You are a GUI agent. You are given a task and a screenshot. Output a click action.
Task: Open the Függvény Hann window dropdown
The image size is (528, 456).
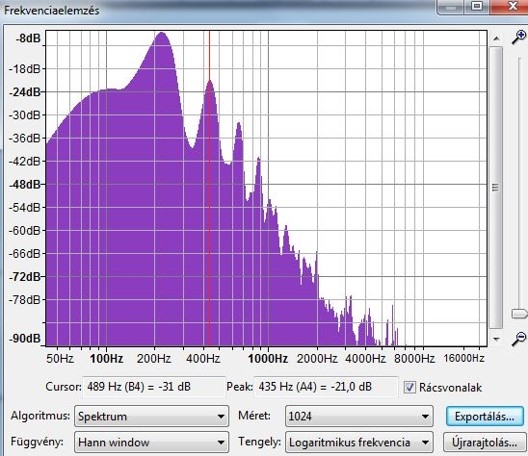tap(151, 442)
